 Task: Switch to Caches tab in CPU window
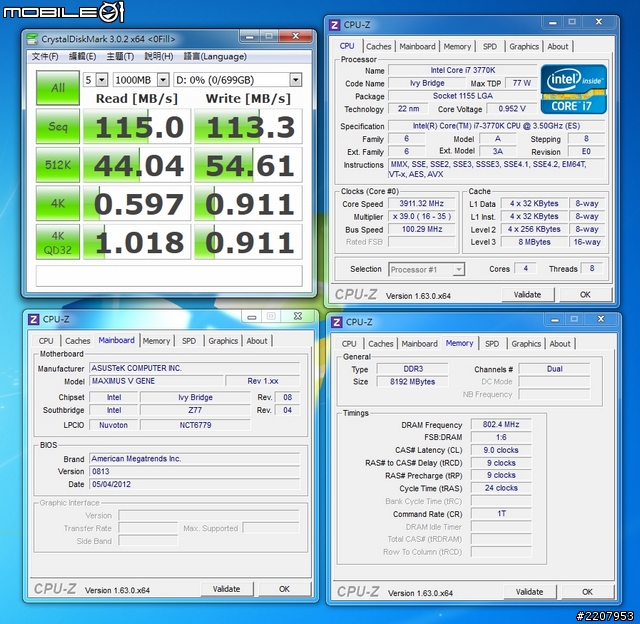click(378, 47)
